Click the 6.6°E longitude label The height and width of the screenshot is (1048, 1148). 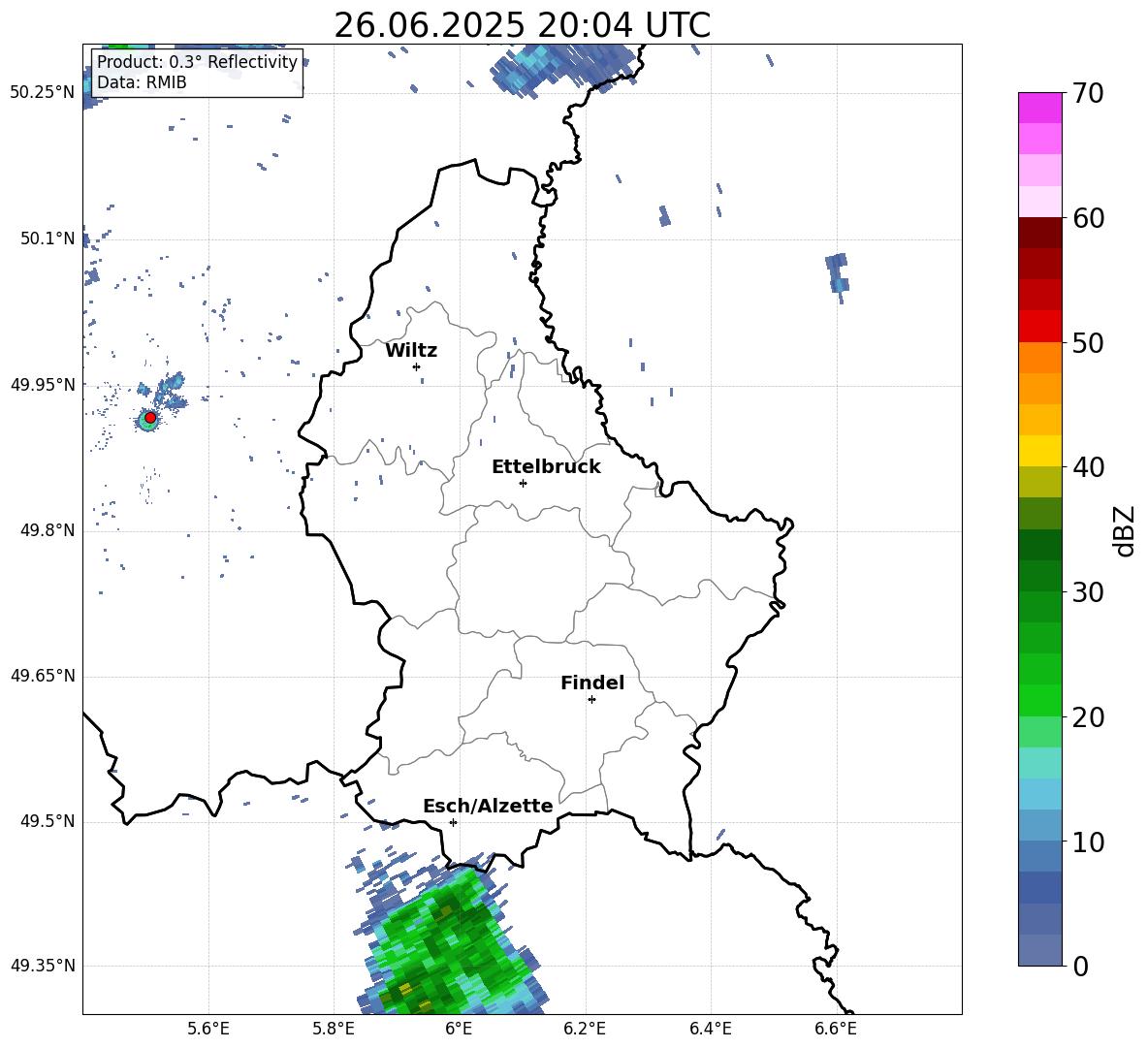[x=836, y=1029]
